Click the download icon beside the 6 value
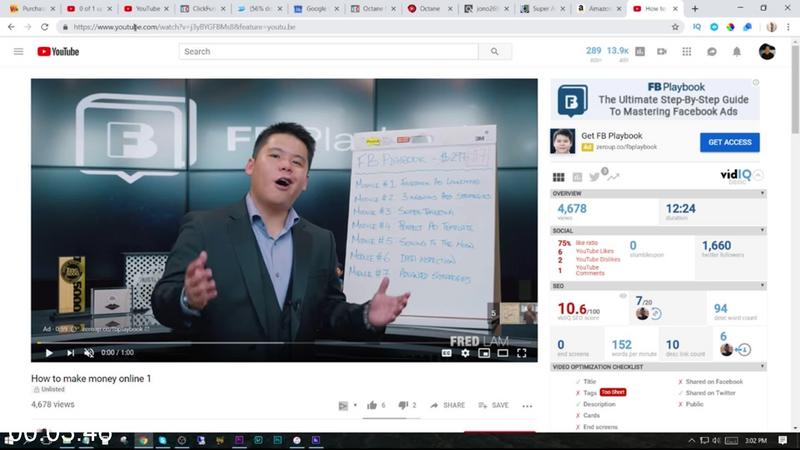This screenshot has width=800, height=450. point(743,350)
